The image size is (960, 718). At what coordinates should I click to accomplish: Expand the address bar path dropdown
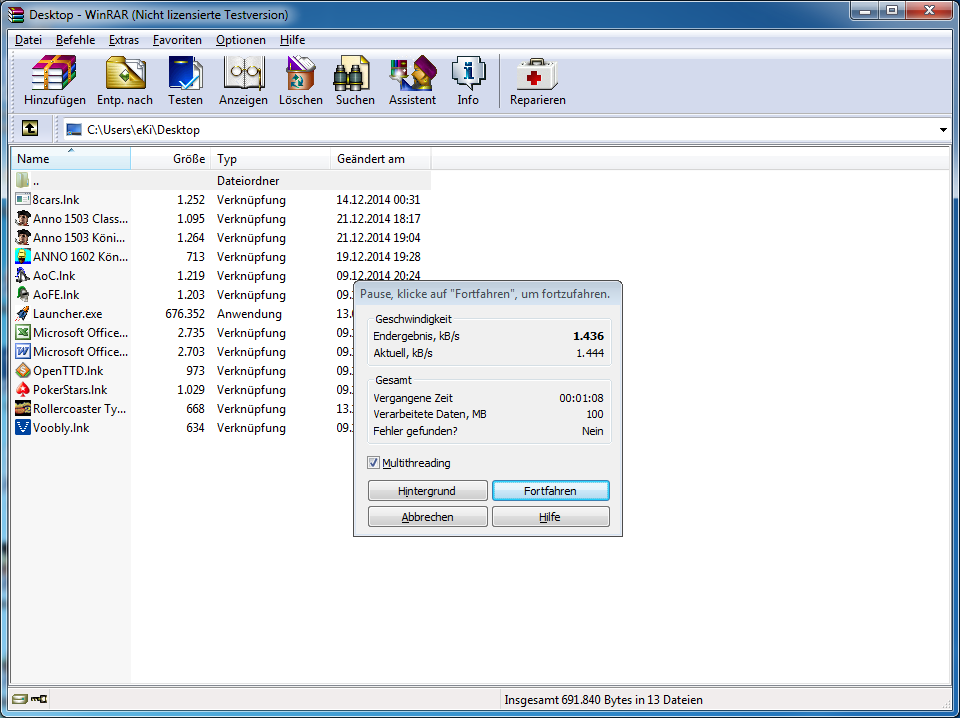click(x=943, y=129)
